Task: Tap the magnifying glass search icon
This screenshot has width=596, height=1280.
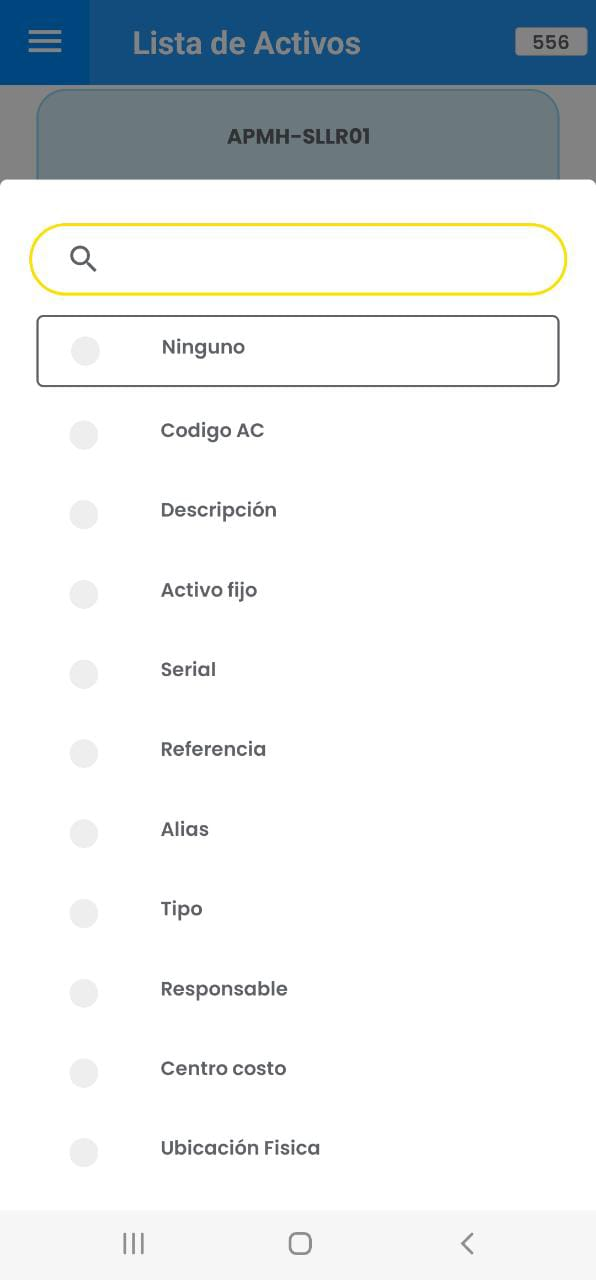Action: (x=83, y=259)
